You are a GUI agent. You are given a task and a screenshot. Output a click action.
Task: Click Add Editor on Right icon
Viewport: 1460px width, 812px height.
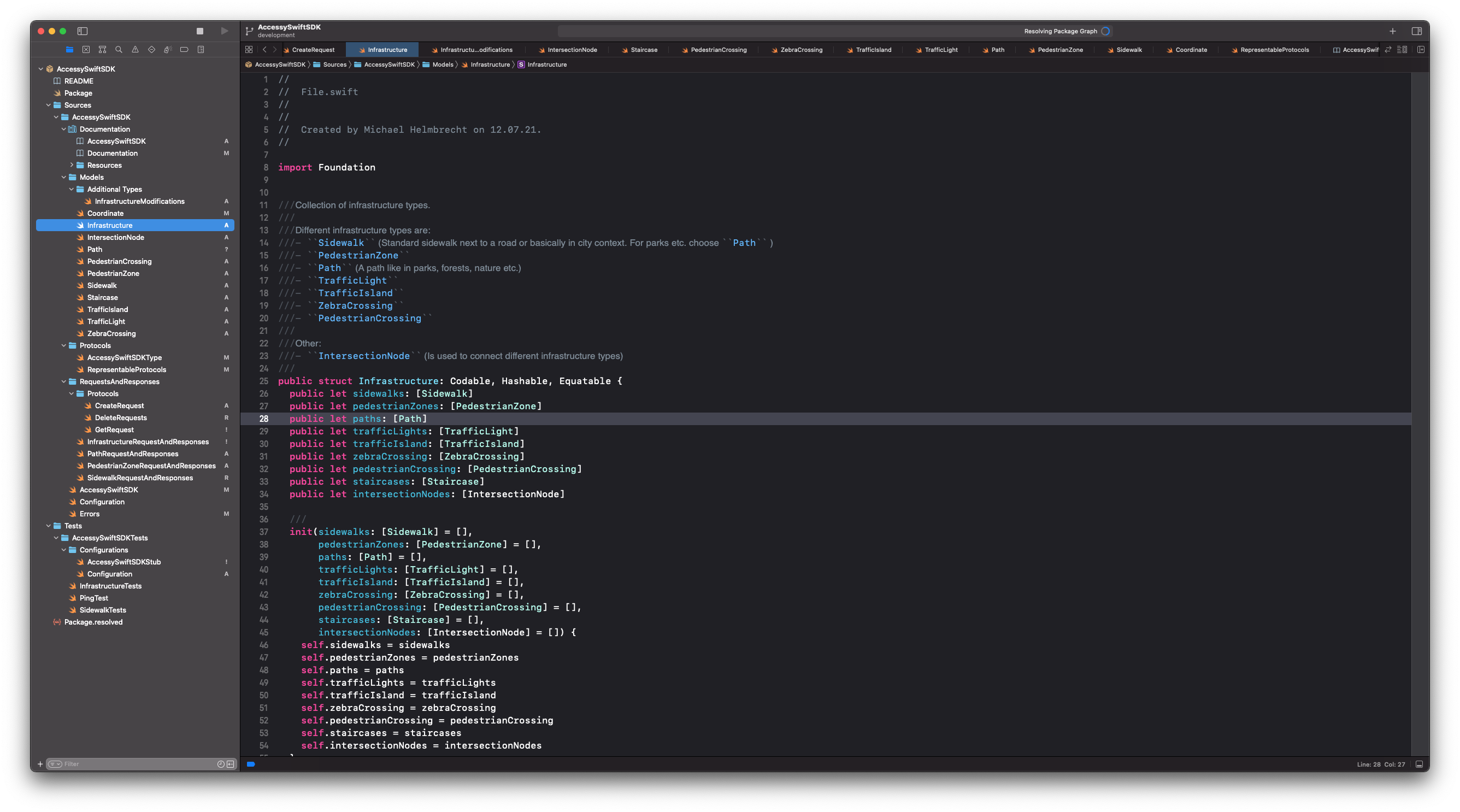[1420, 49]
